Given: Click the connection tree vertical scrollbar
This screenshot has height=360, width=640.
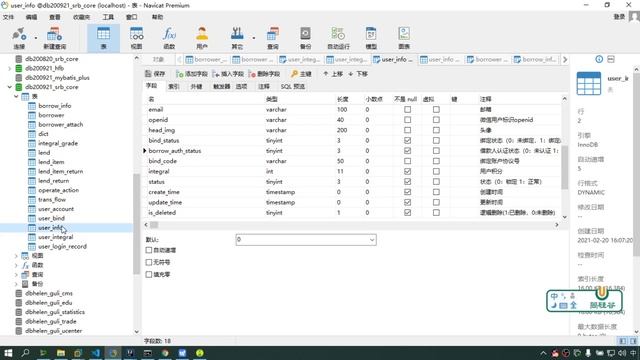Looking at the screenshot, I should 136,224.
